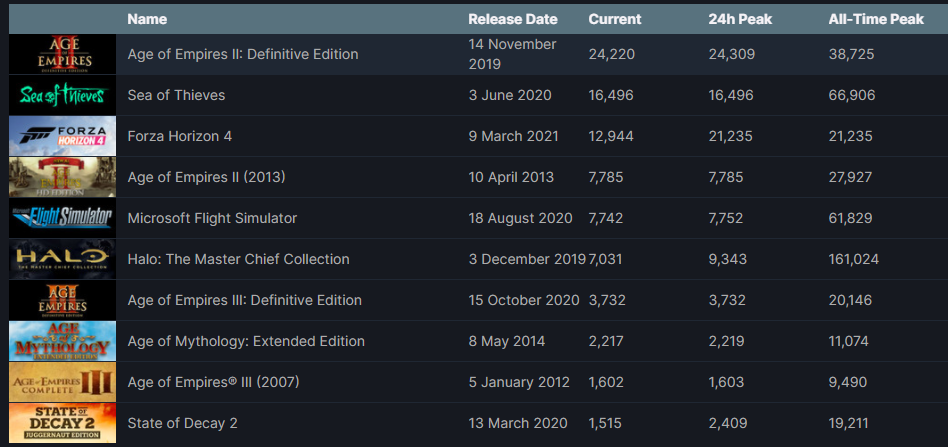Select release date 14 November 2019
The height and width of the screenshot is (447, 948).
click(x=512, y=54)
